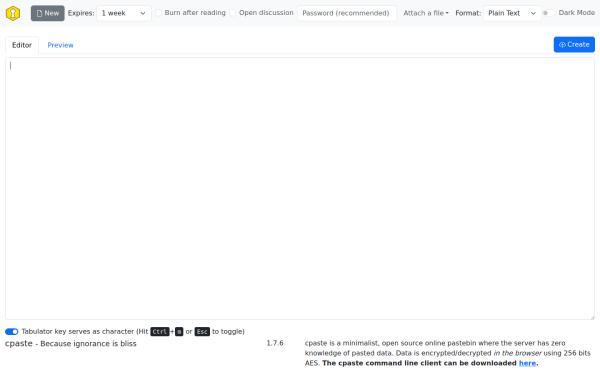Open the Format dropdown showing Plain Text

(x=512, y=13)
